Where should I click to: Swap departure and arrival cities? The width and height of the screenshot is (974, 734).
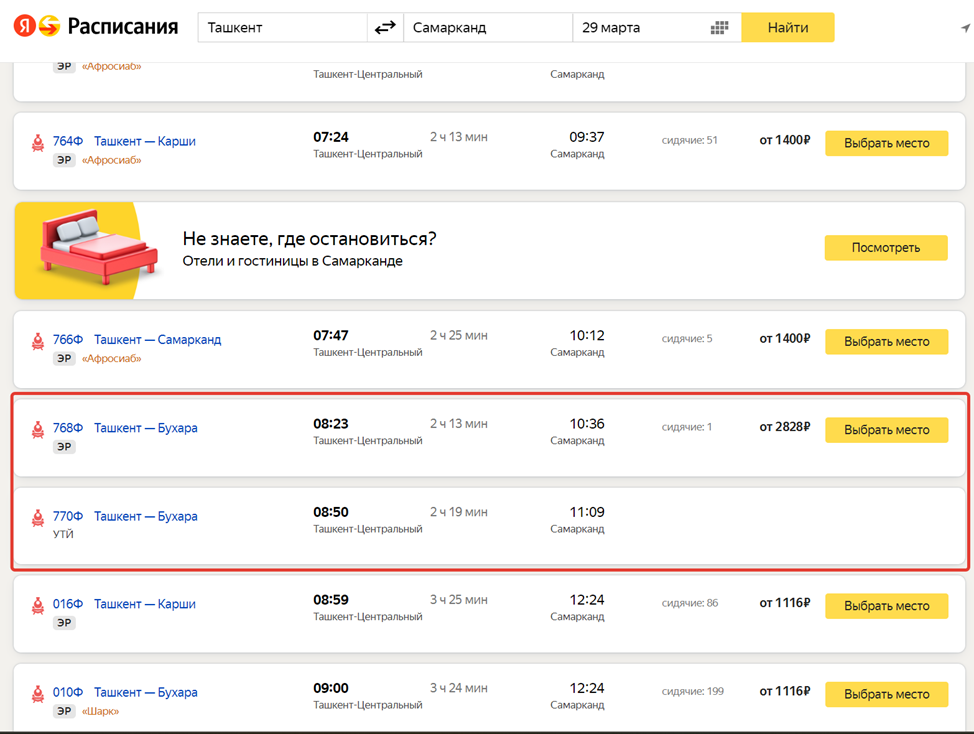385,28
